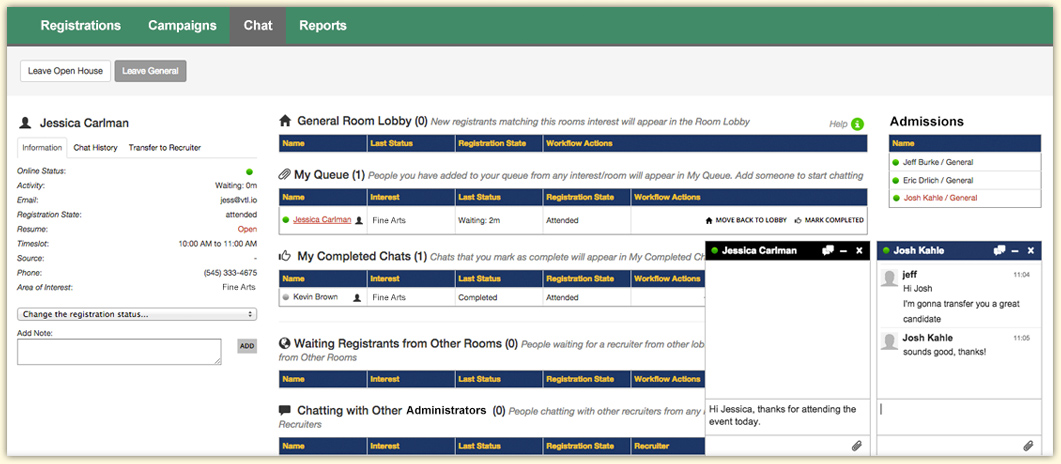Click profile icon next to Kevin Brown

click(359, 297)
